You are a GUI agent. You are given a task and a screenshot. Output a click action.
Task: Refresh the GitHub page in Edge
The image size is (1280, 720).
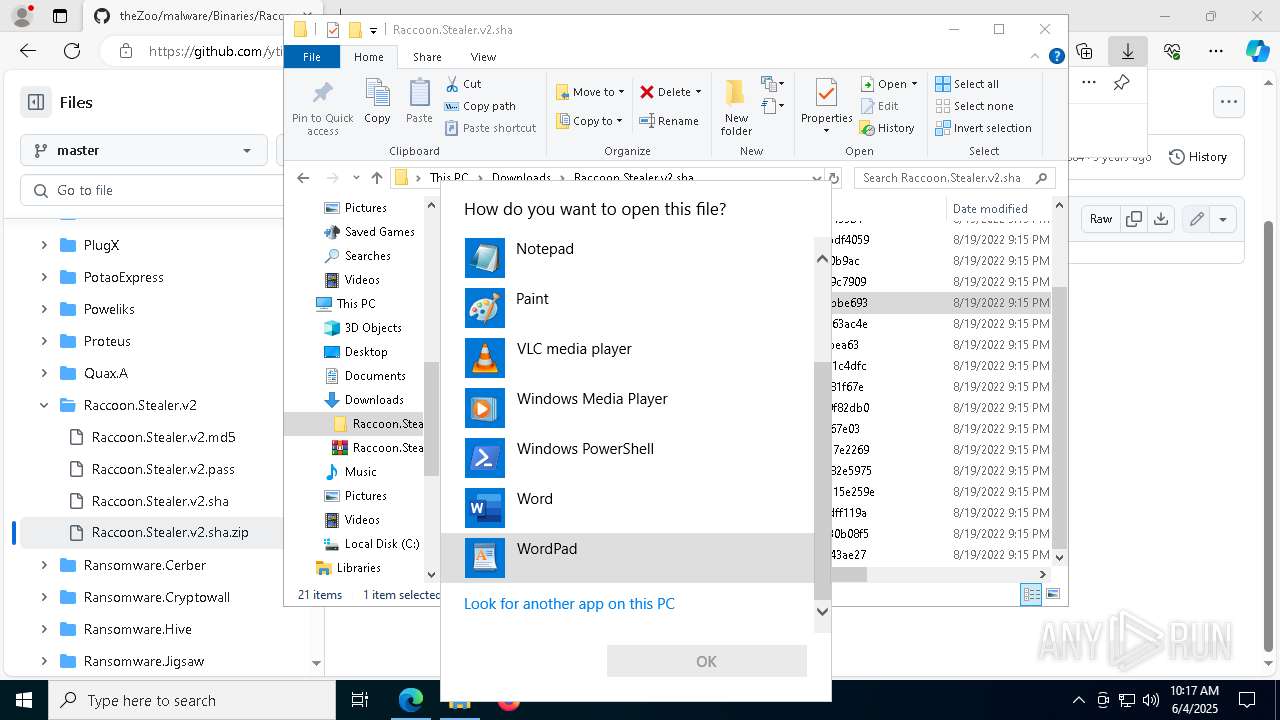[x=72, y=51]
